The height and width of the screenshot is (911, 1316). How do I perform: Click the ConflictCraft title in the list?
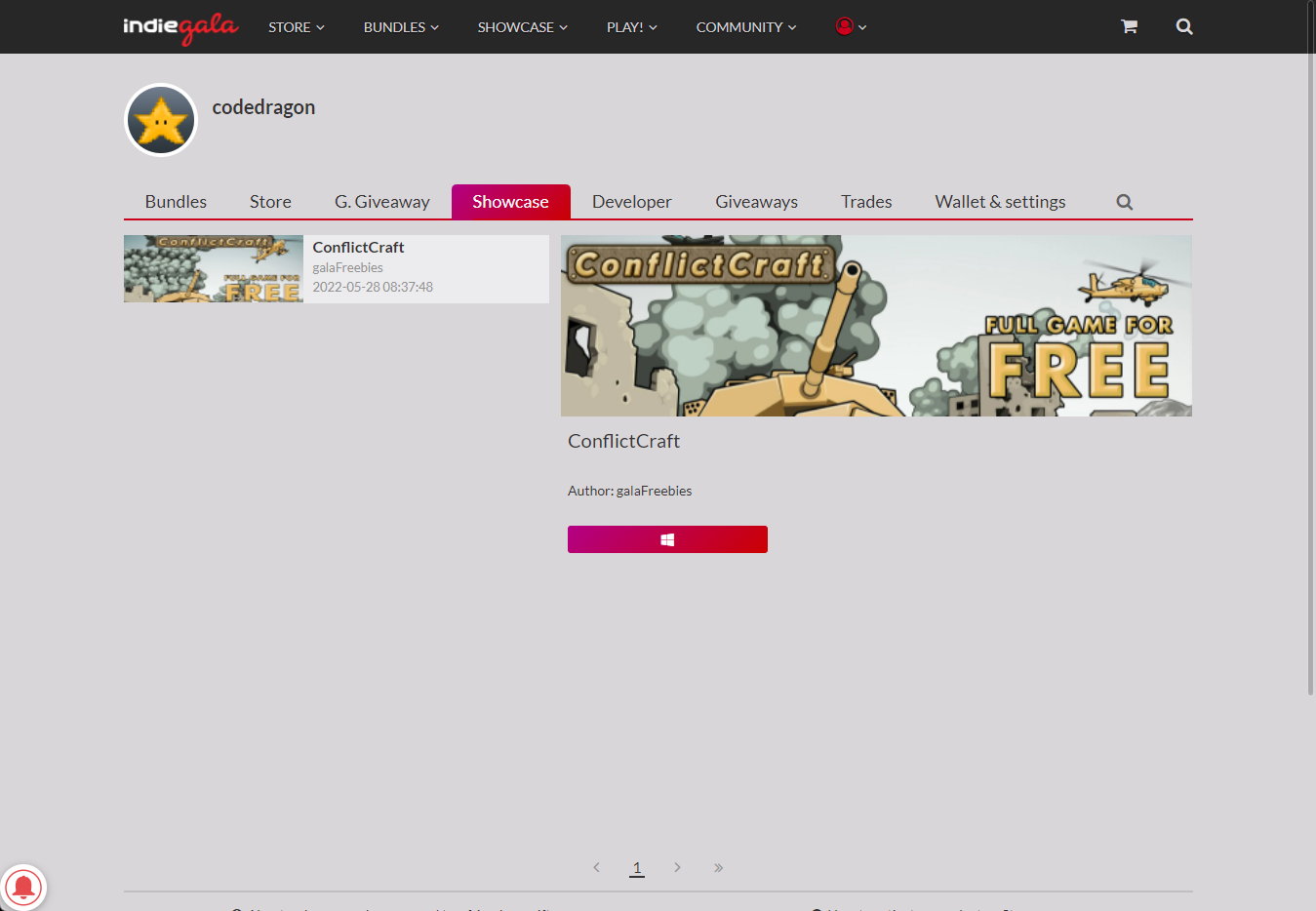358,248
